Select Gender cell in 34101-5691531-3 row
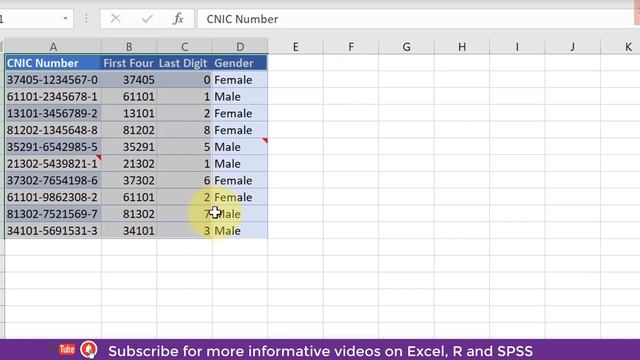This screenshot has height=360, width=640. click(240, 230)
